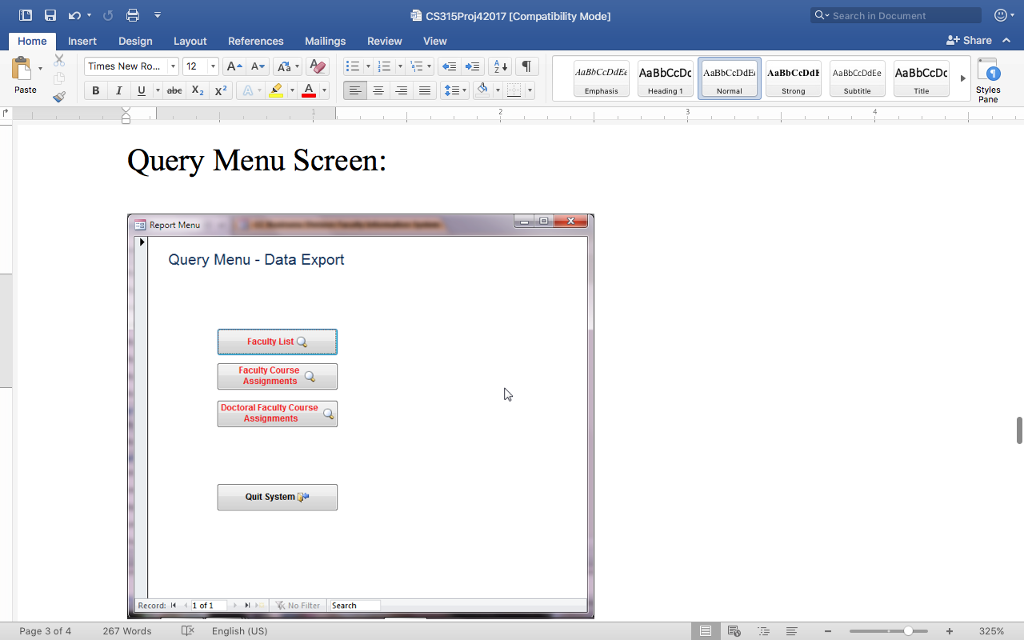Click the Format Painter brush icon
1024x640 pixels.
pyautogui.click(x=59, y=97)
